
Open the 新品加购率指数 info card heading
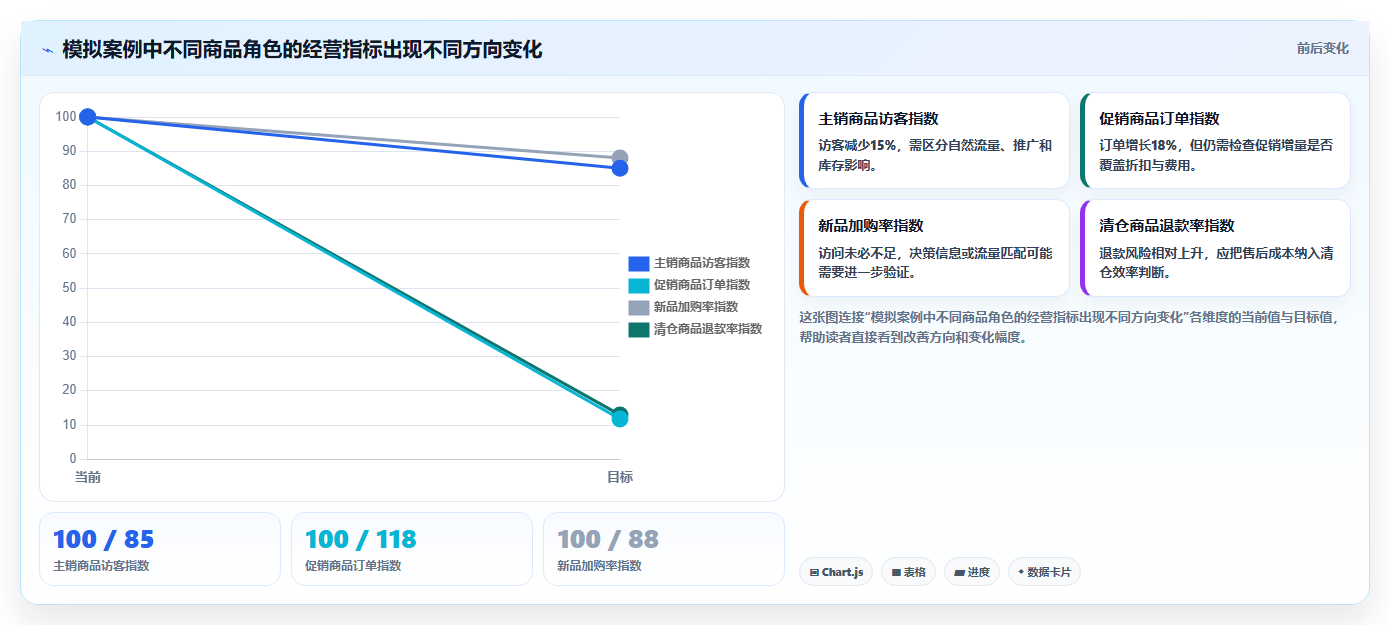[870, 226]
